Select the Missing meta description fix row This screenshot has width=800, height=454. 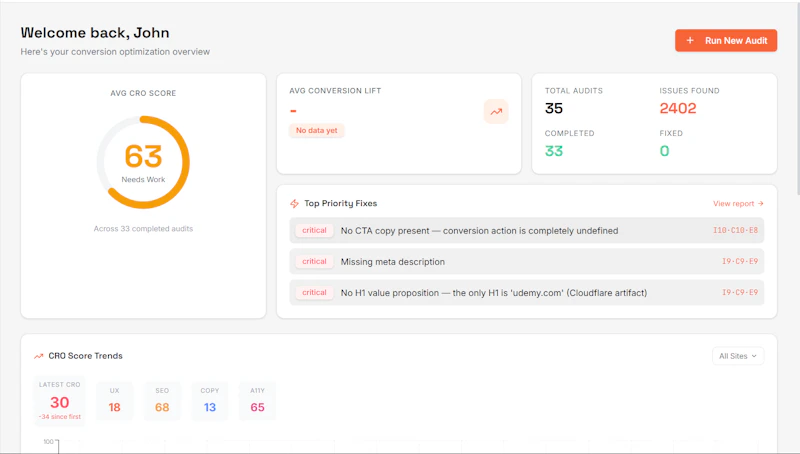(527, 262)
